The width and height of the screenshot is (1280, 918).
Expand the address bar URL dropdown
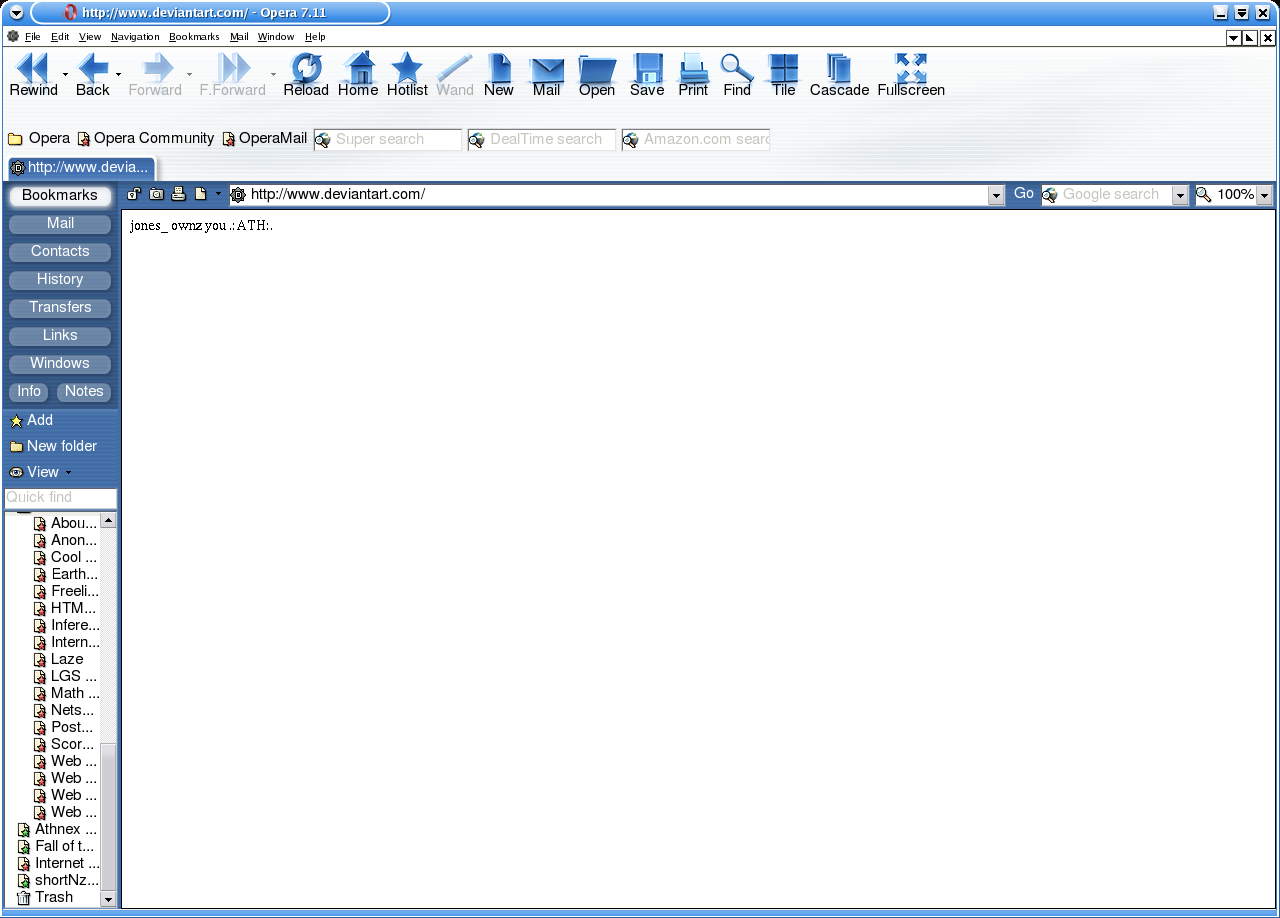click(996, 195)
